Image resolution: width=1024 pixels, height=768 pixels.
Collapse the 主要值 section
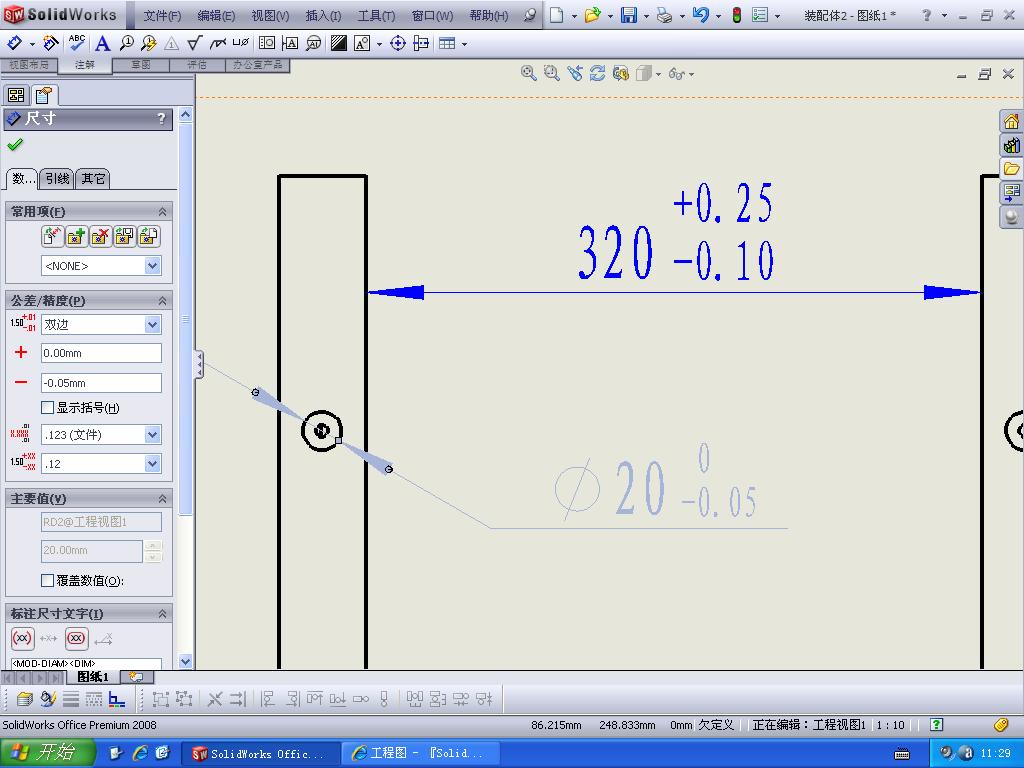point(162,499)
